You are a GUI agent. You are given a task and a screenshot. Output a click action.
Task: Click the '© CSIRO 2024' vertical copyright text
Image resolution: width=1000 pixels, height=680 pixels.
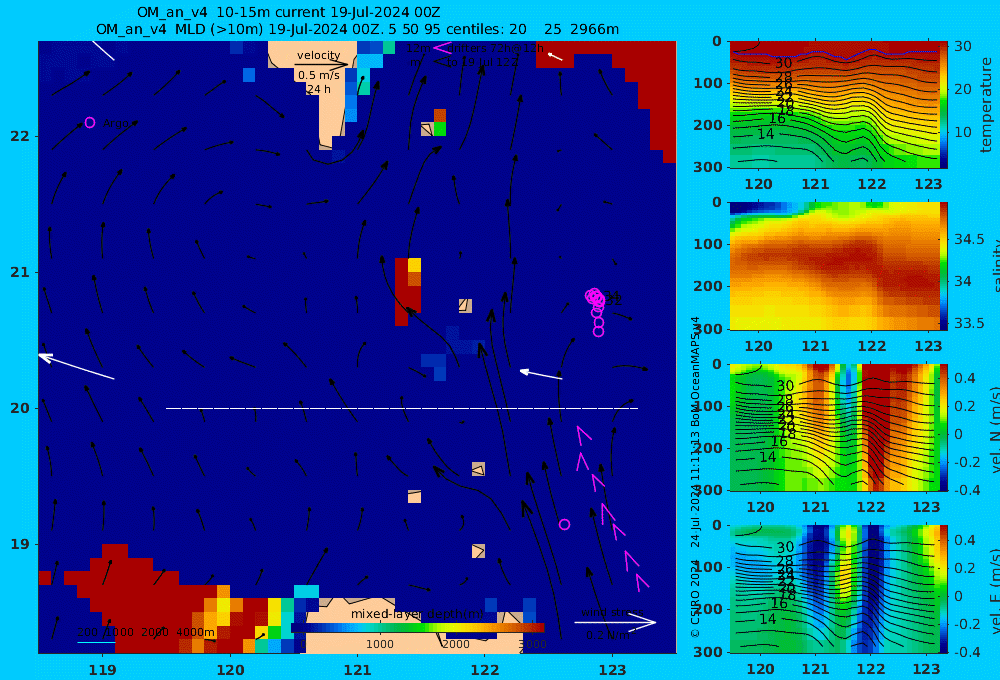point(695,598)
